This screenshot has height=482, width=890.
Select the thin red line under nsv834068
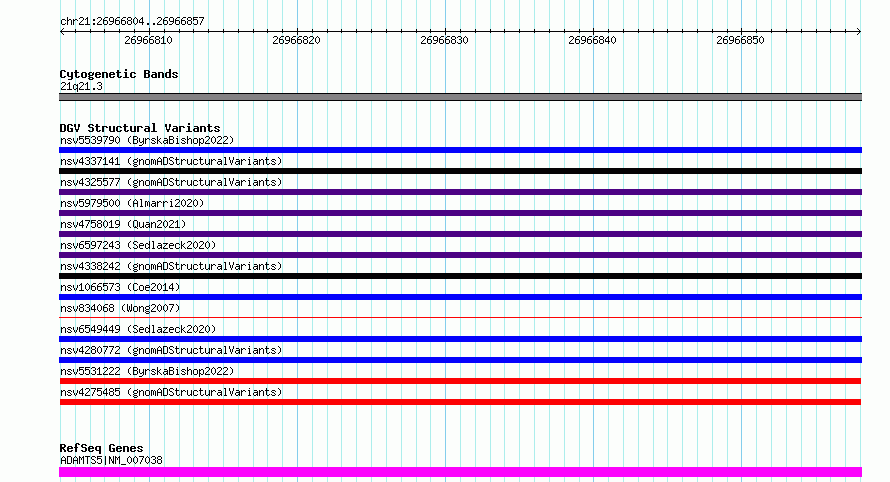tap(460, 317)
